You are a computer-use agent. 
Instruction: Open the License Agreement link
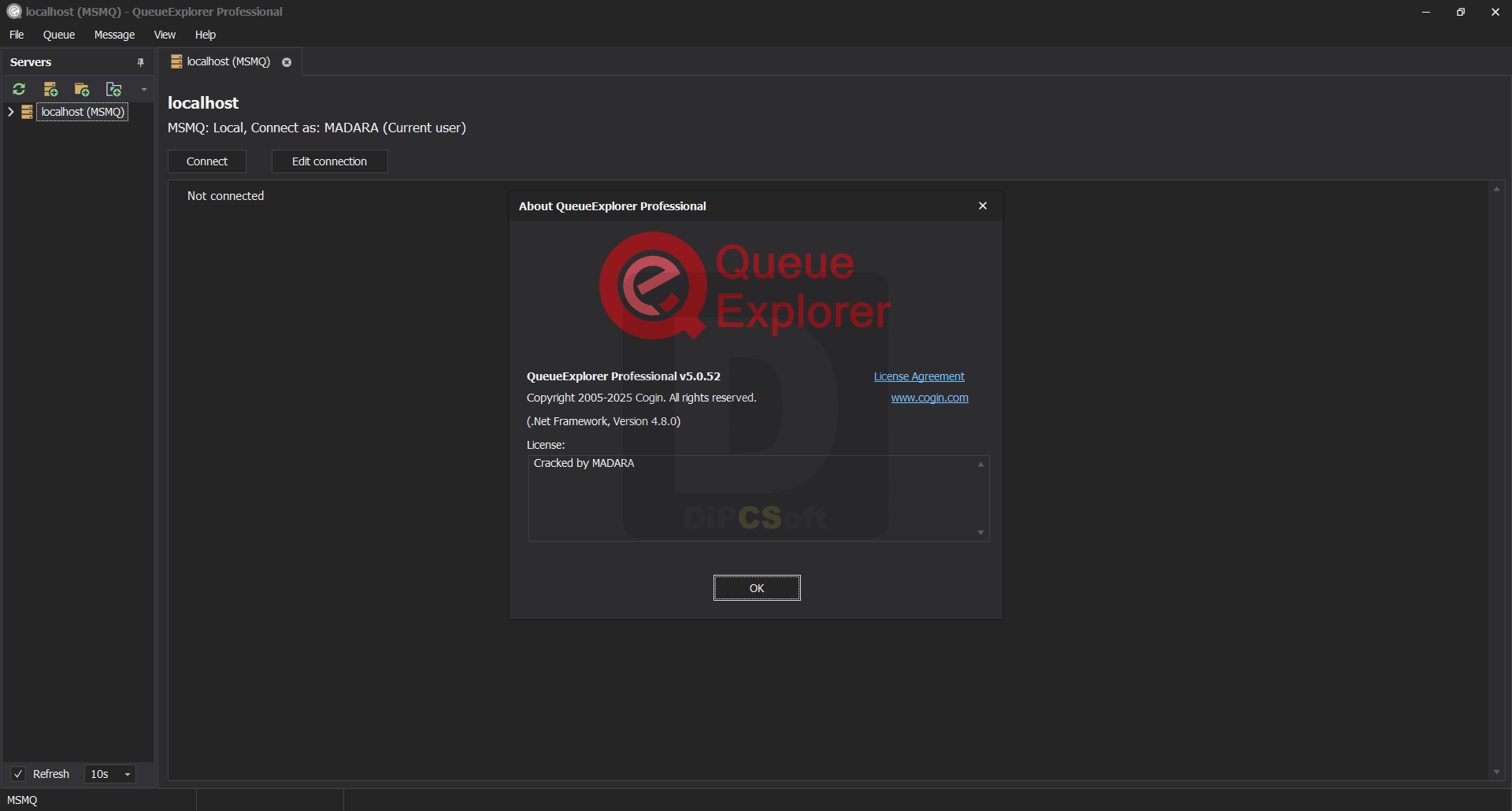click(x=919, y=376)
